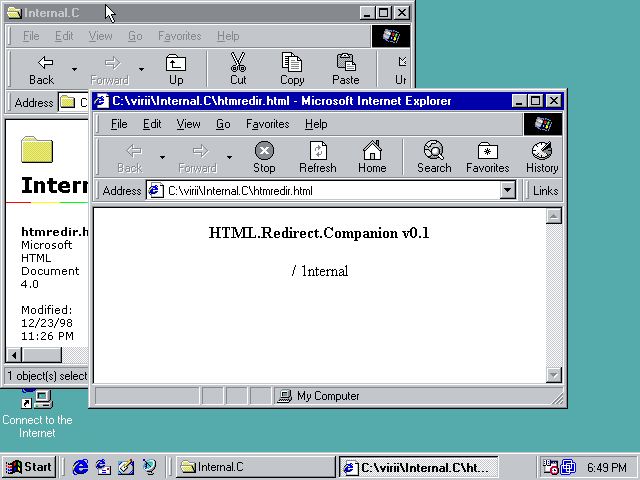Click the Refresh button in Internet Explorer
Viewport: 640px width, 480px height.
pos(318,158)
